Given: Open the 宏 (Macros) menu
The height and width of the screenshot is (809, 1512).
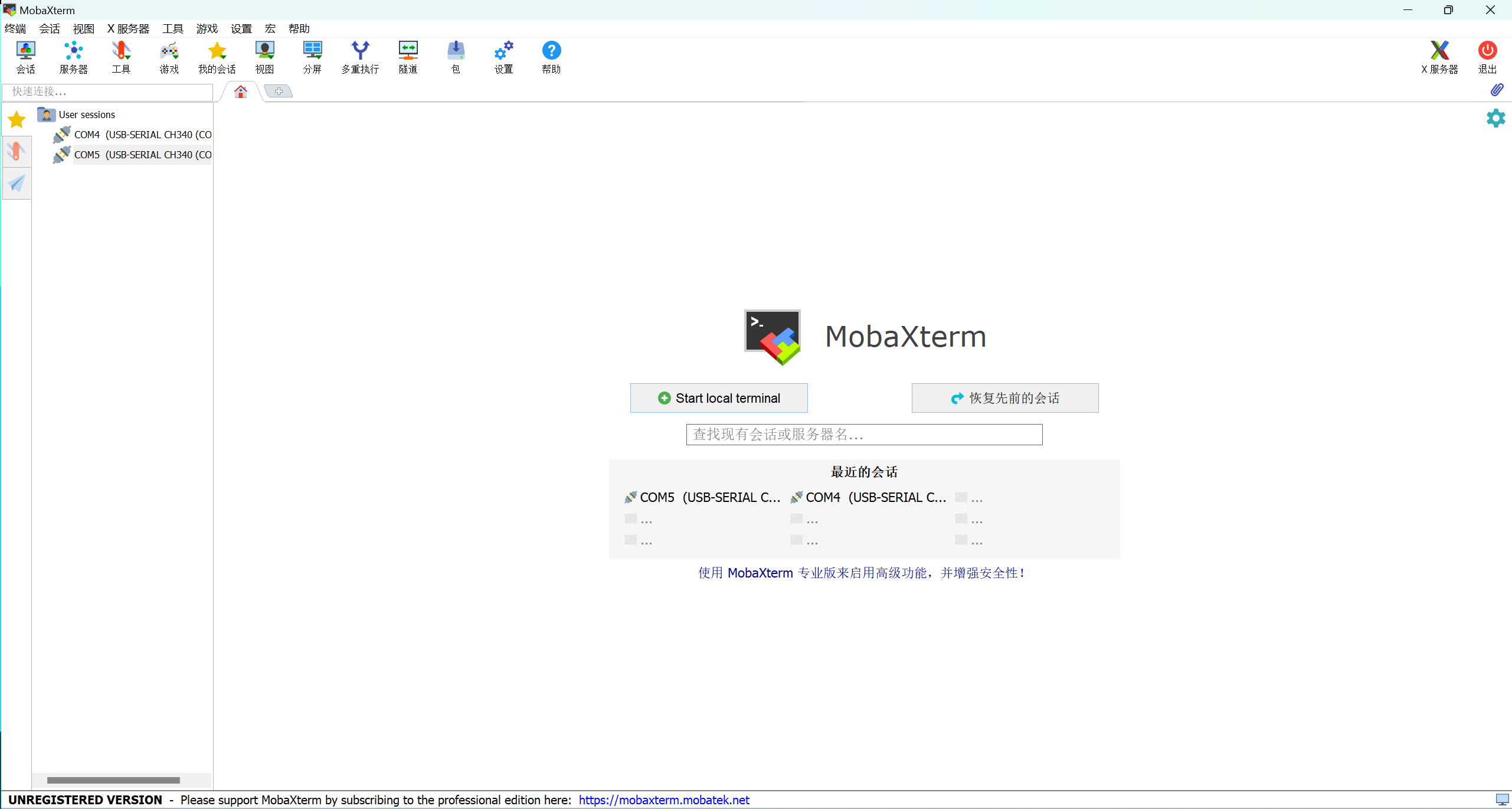Looking at the screenshot, I should click(x=270, y=28).
